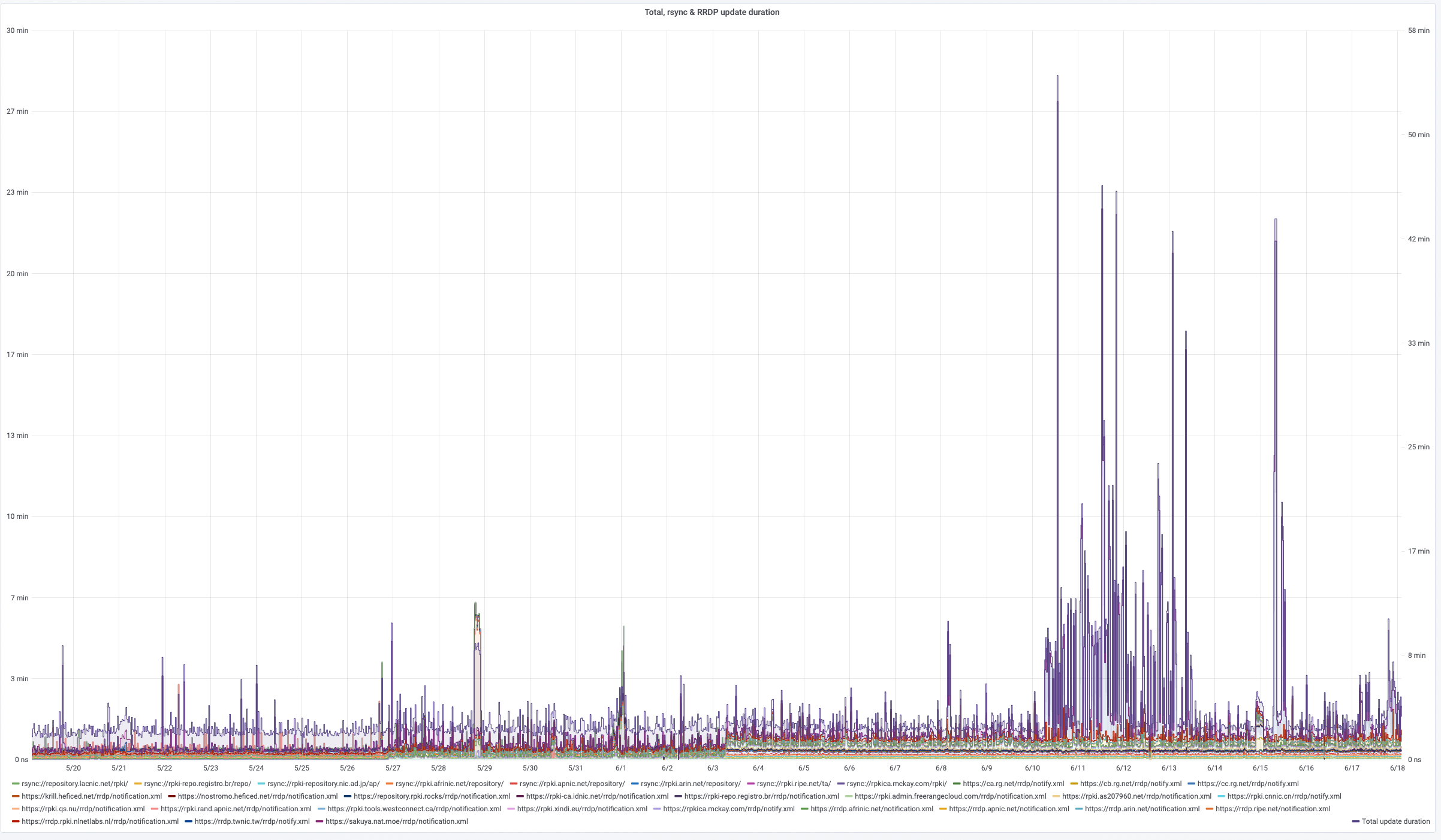Click the rsync://rpki.arin.net/repository/ legend label
This screenshot has width=1441, height=840.
[690, 784]
